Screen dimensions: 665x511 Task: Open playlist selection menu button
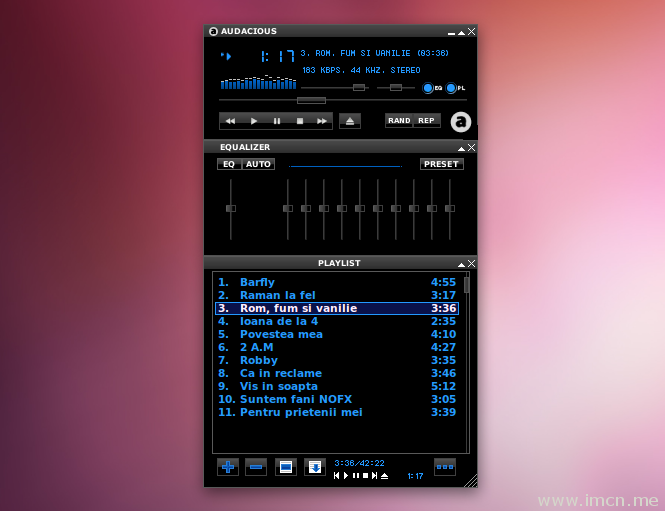point(286,467)
